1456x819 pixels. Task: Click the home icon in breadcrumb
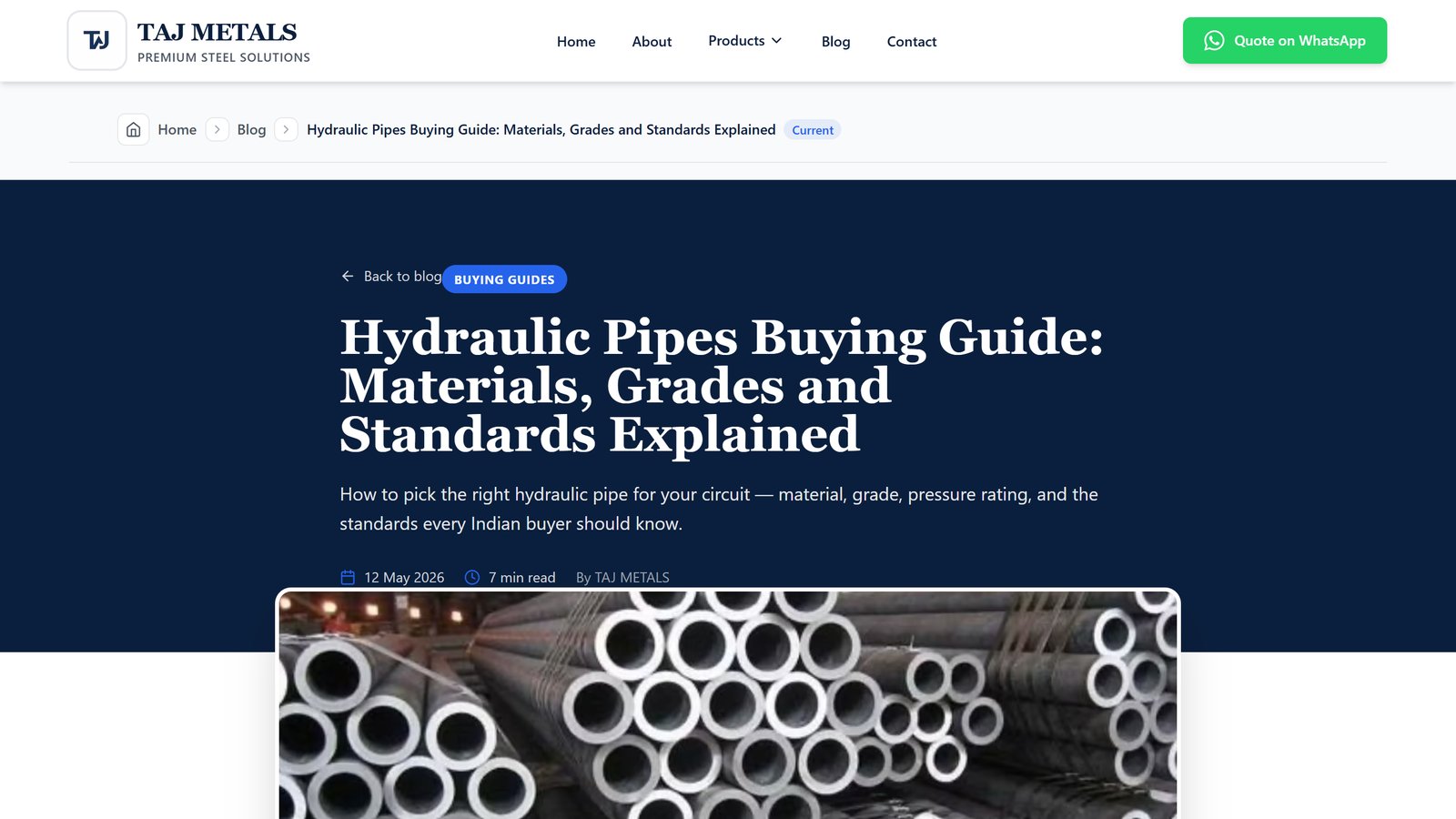coord(133,129)
